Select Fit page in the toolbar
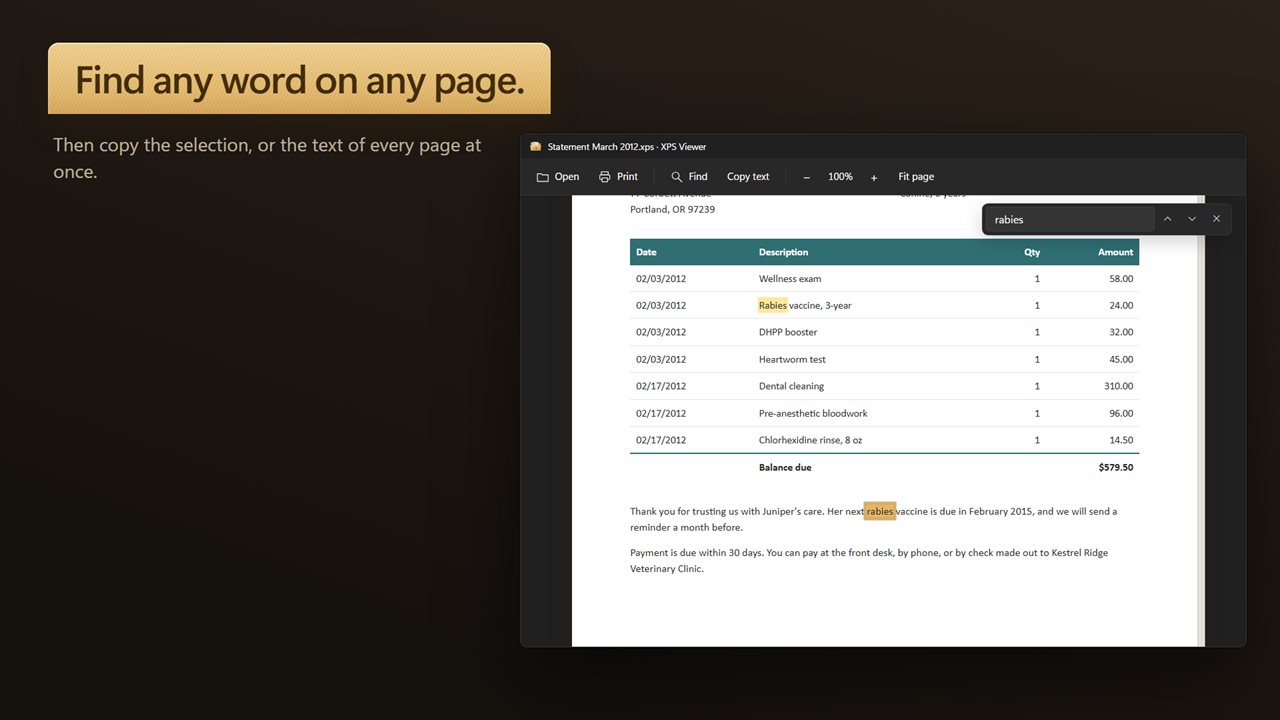 (916, 177)
